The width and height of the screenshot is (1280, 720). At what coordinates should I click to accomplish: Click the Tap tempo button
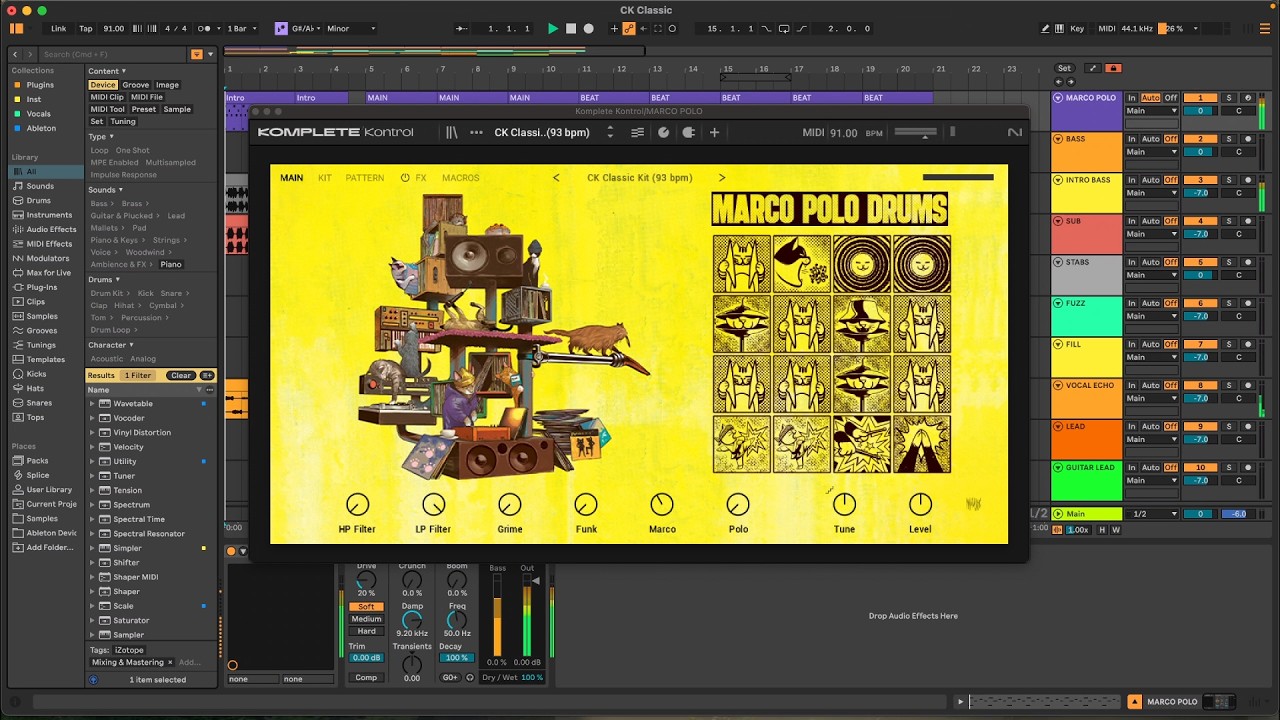86,29
